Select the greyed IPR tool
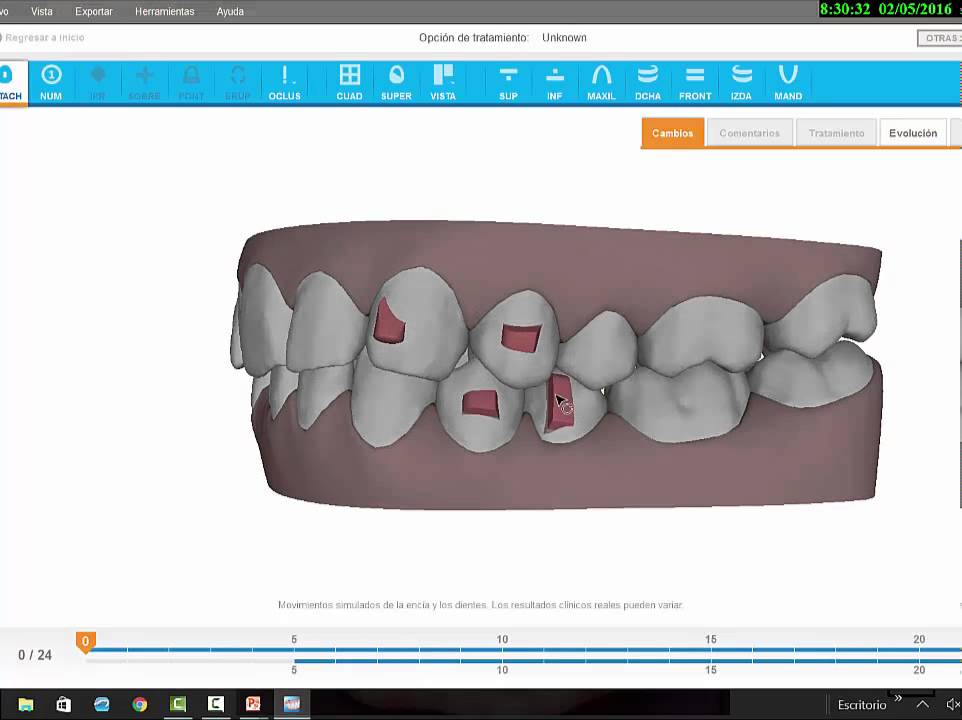 pos(98,83)
